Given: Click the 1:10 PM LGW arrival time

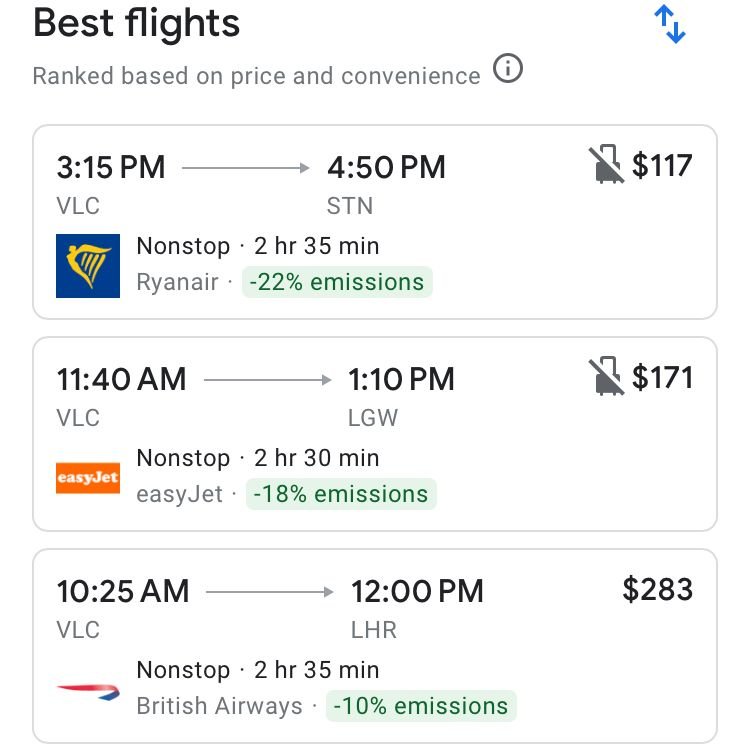Looking at the screenshot, I should (401, 379).
